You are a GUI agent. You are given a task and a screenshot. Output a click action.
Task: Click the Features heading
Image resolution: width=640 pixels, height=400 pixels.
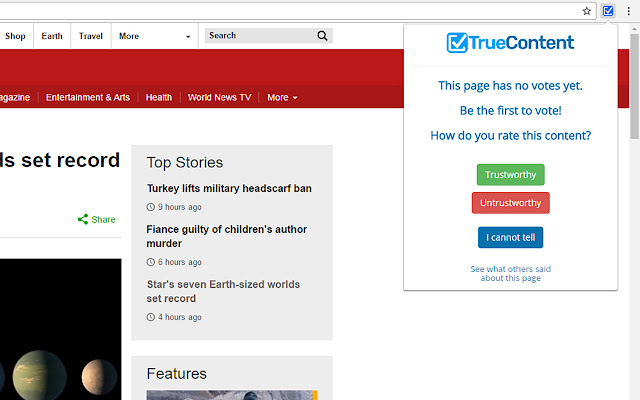tap(177, 374)
